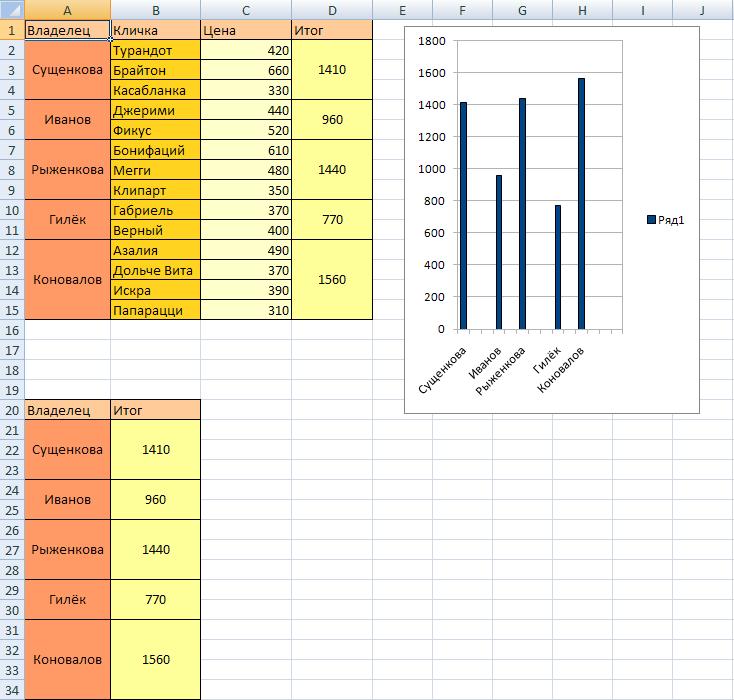
Task: Select the 'Иванов' merged cell in top table
Action: [x=67, y=119]
